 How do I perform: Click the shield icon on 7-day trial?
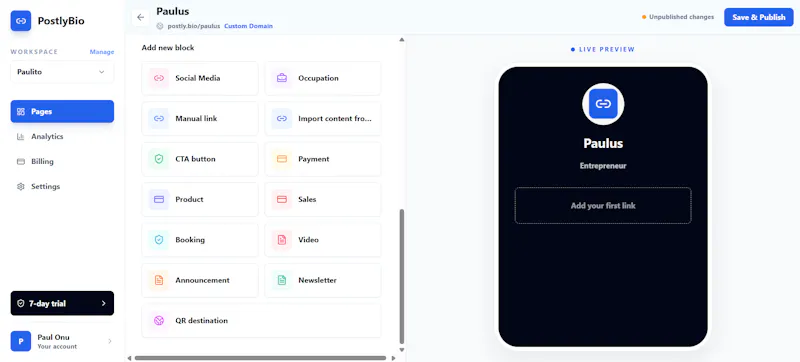(x=21, y=303)
